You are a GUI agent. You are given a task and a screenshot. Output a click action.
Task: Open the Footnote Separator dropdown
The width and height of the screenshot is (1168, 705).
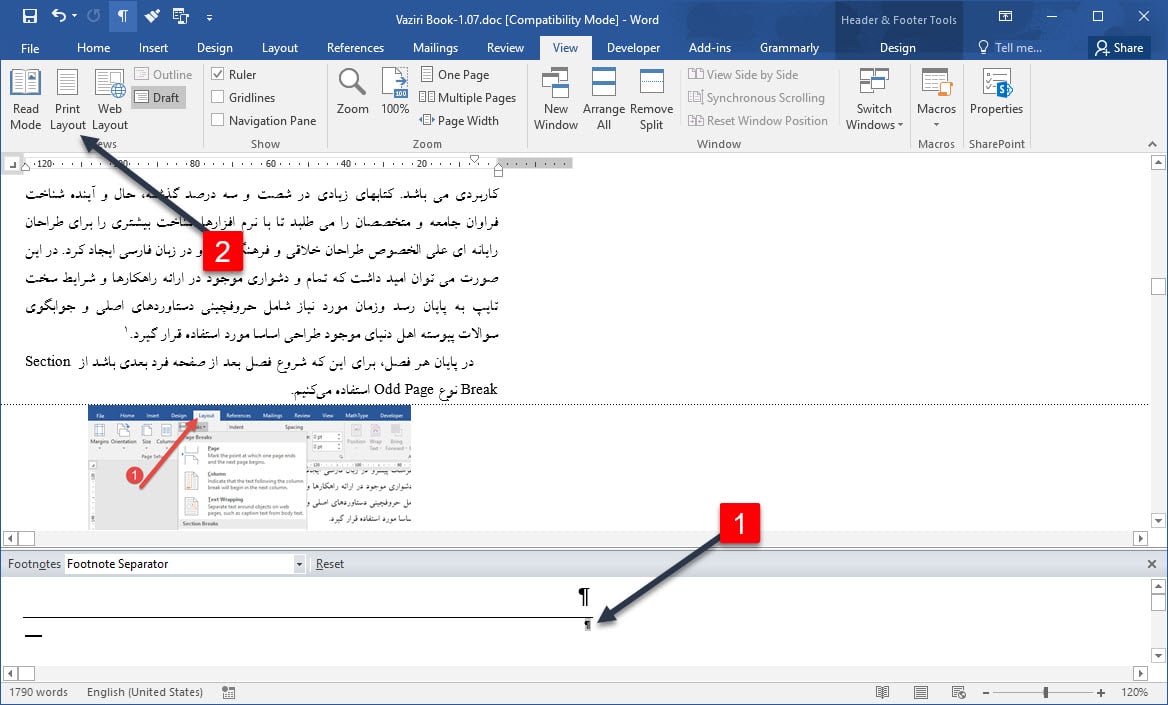(x=299, y=564)
